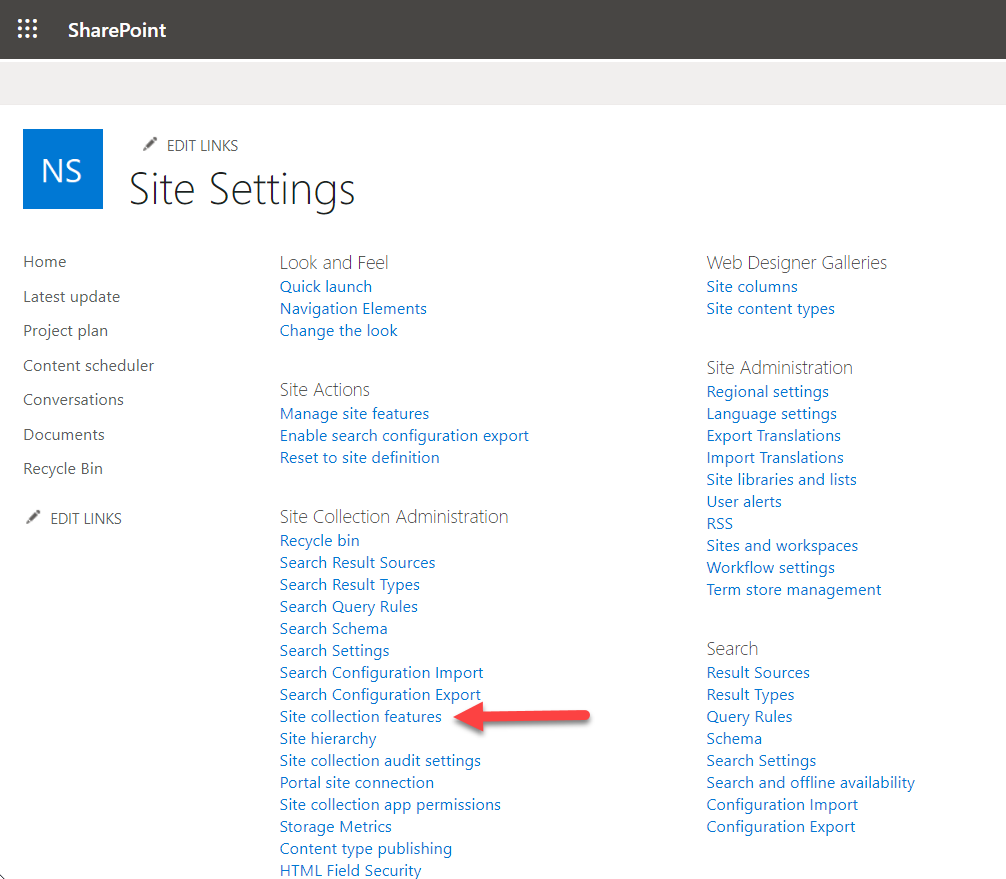Open Search Result Sources link
1006x879 pixels.
pos(357,563)
